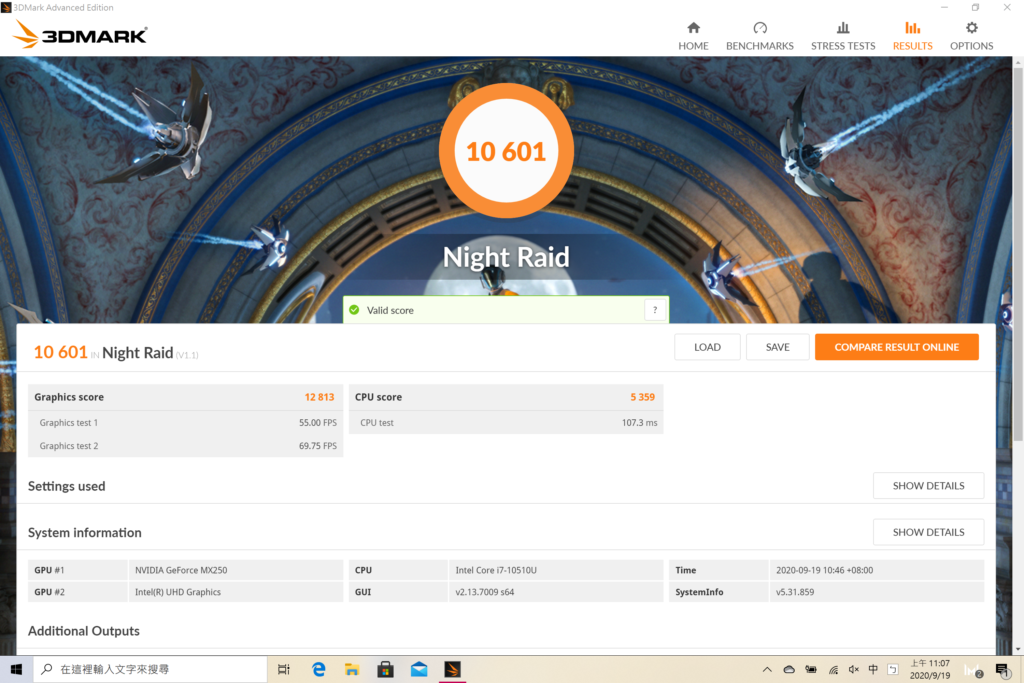Click Chinese IME 中 indicator
The height and width of the screenshot is (683, 1024).
873,669
